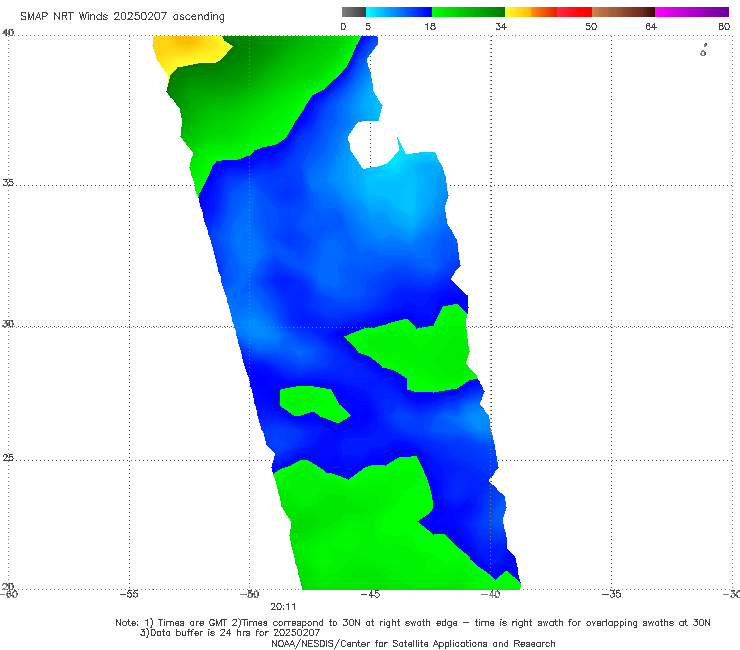Click the longitude label '-45'
This screenshot has width=740, height=650.
click(370, 594)
